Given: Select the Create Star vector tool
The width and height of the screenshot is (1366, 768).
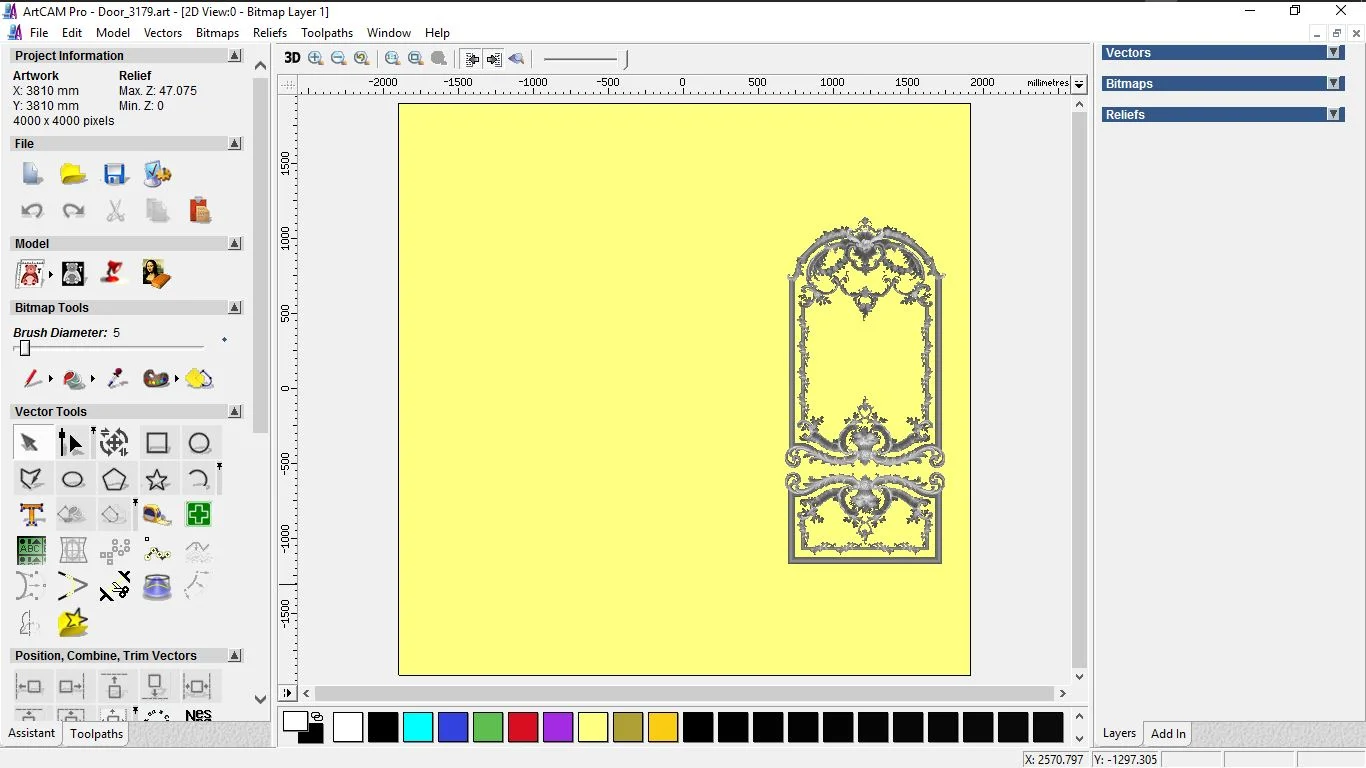Looking at the screenshot, I should (x=157, y=480).
